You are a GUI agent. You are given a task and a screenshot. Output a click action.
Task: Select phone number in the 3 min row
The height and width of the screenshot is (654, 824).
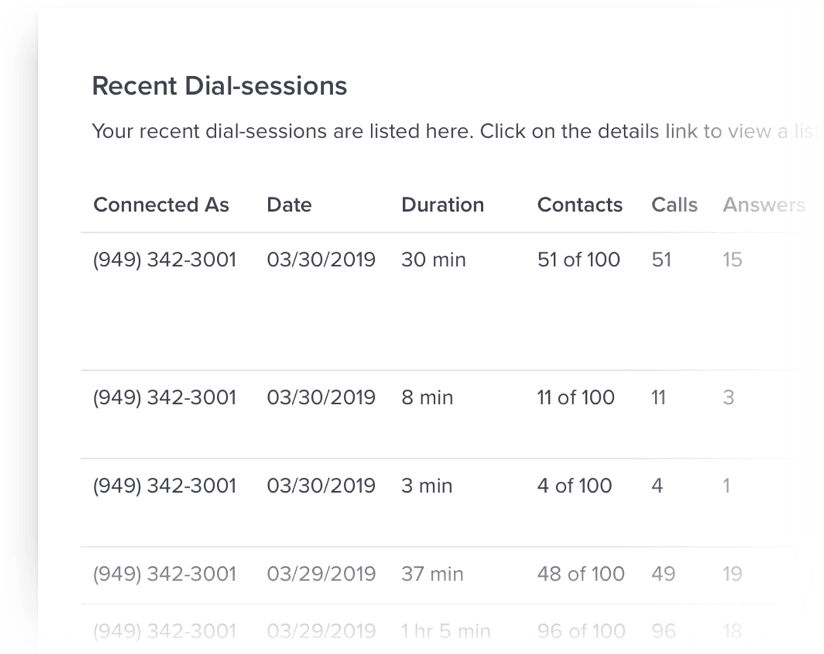(164, 486)
